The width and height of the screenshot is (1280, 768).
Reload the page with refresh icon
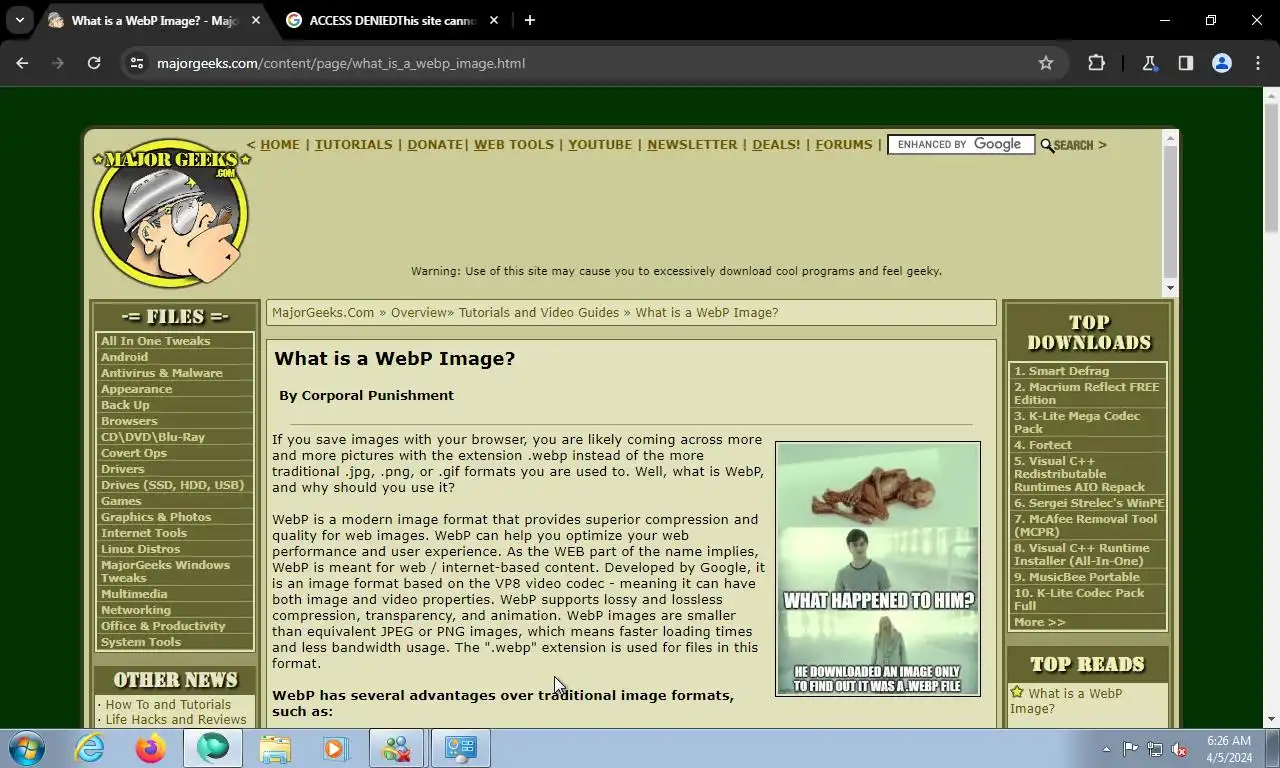[x=94, y=63]
